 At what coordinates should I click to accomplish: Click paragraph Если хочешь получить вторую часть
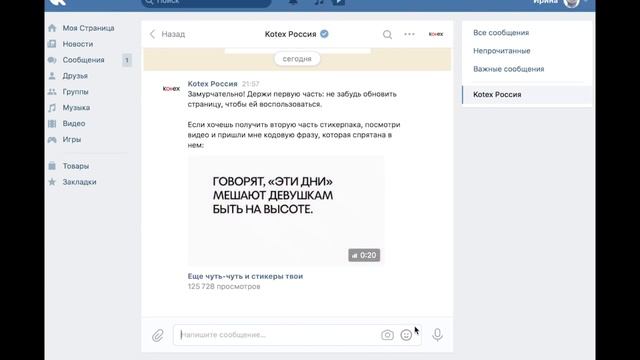pos(294,135)
